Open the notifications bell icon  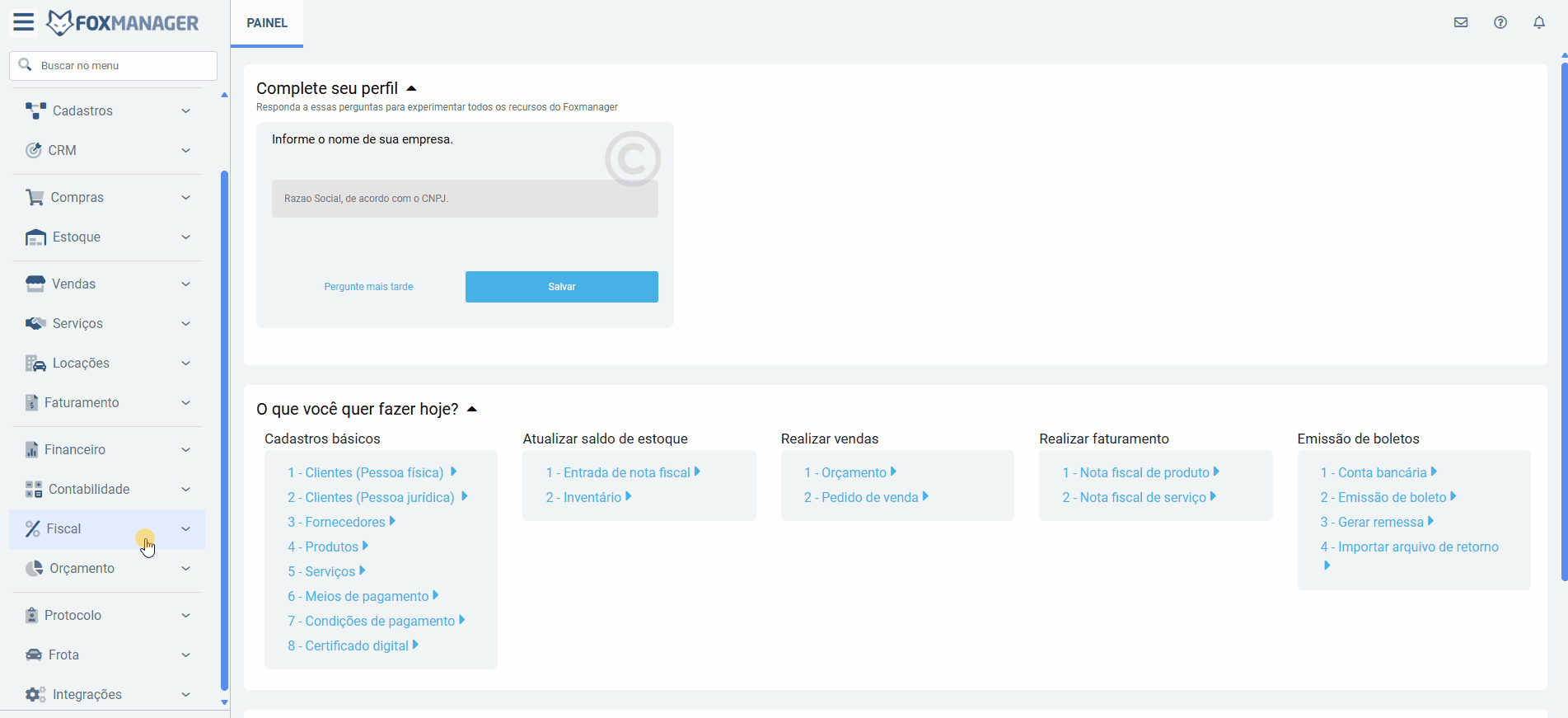coord(1538,22)
